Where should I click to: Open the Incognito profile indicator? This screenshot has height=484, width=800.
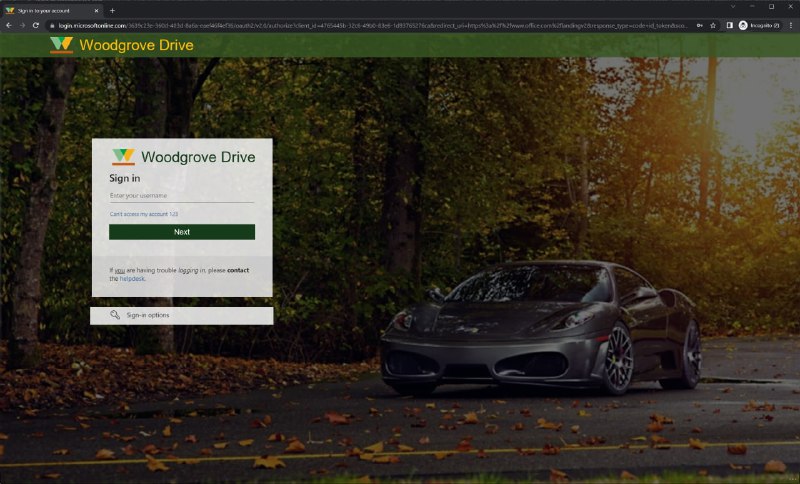(759, 25)
